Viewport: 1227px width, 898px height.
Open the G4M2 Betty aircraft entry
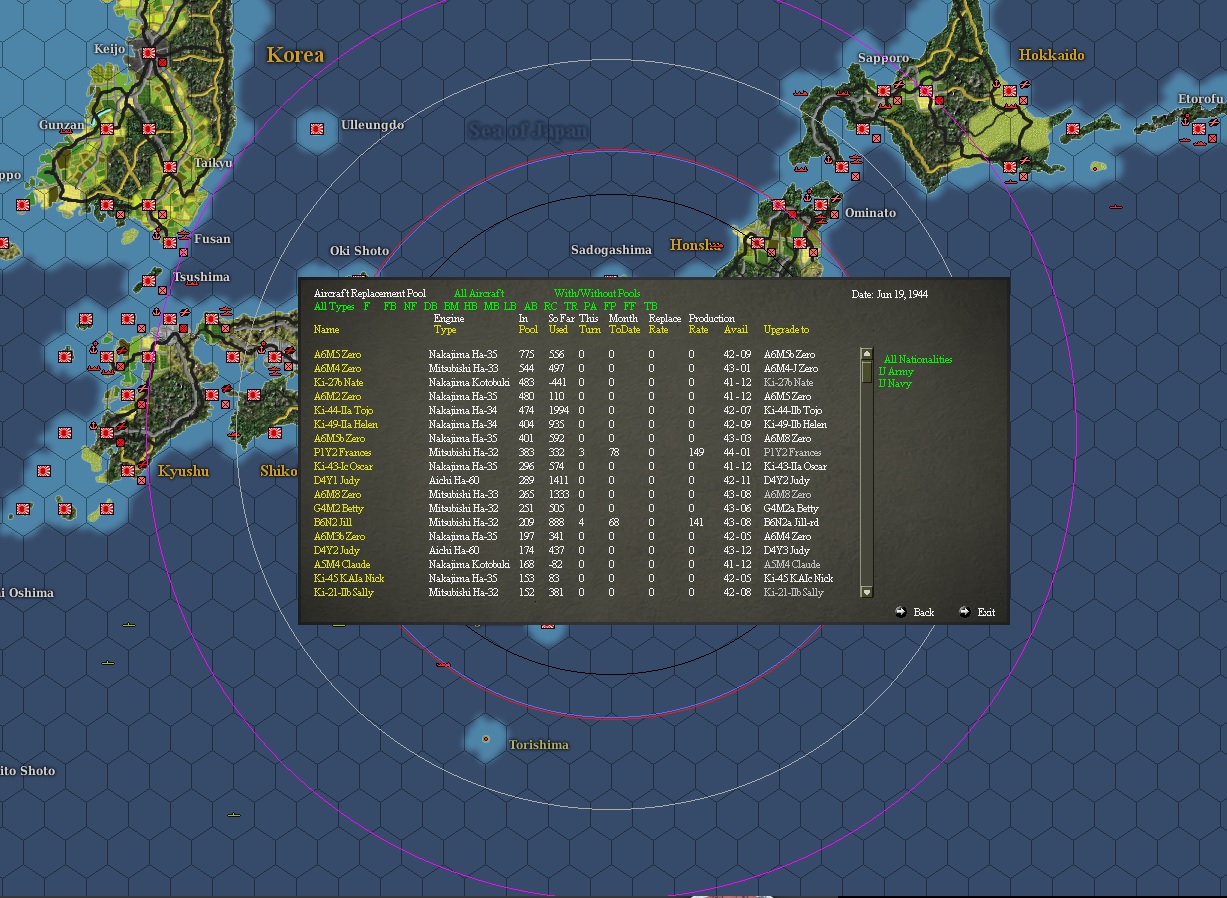(339, 508)
